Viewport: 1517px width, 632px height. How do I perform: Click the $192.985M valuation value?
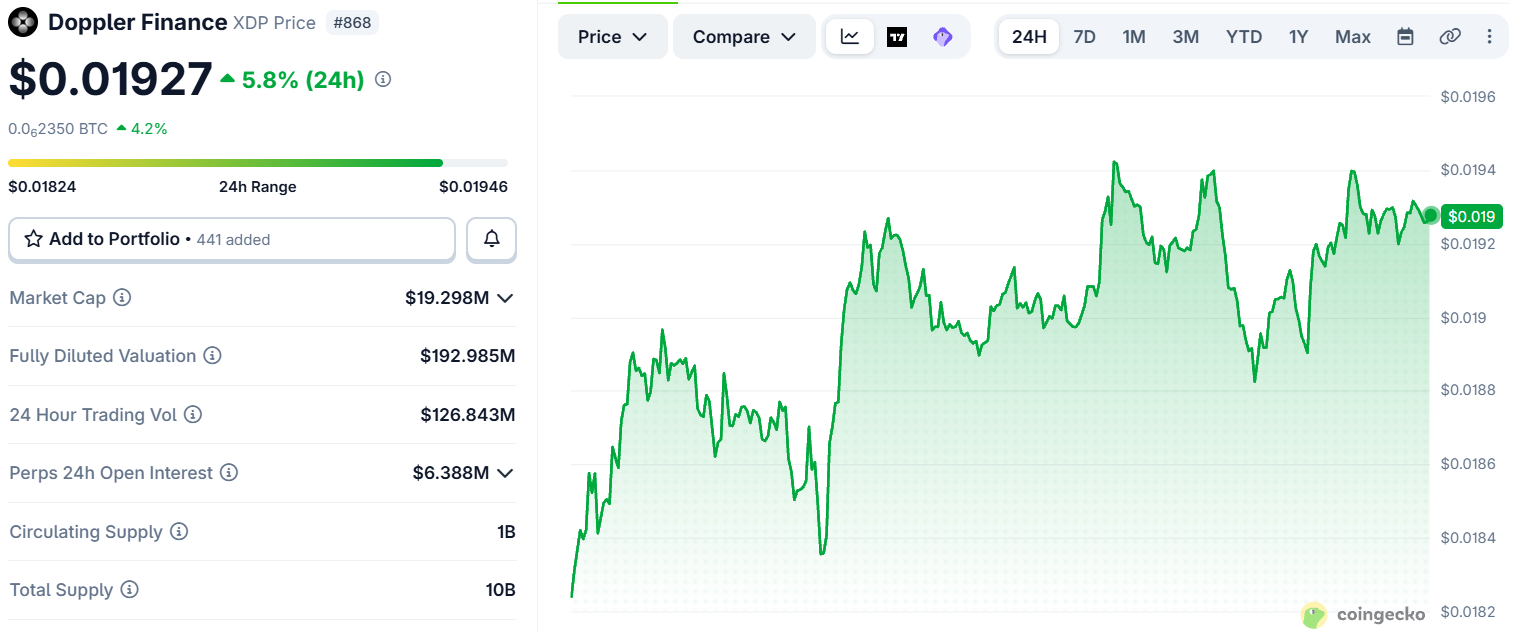coord(467,356)
